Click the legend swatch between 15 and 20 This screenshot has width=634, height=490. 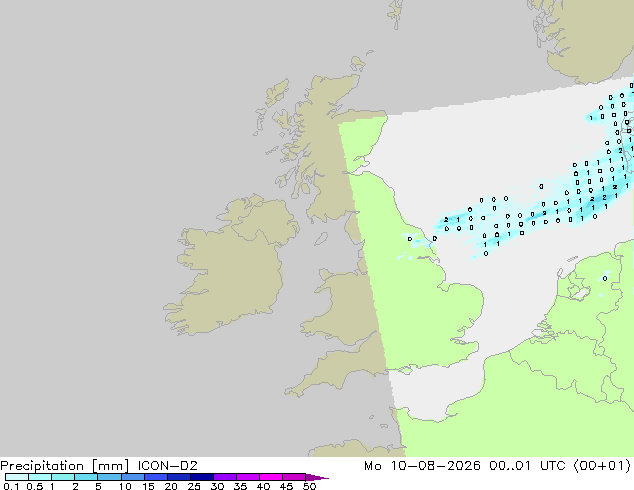point(155,477)
